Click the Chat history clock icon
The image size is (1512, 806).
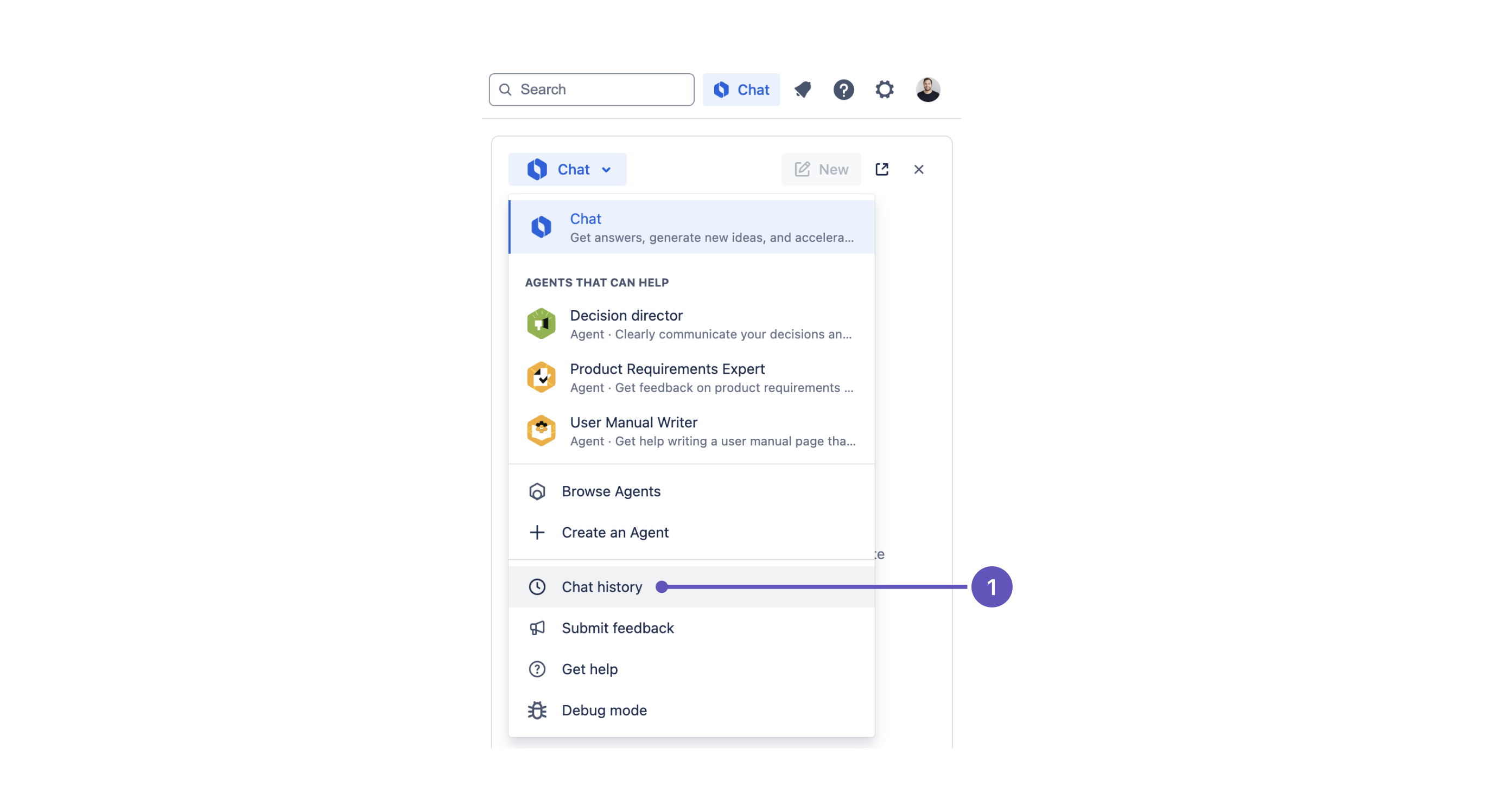pos(536,587)
